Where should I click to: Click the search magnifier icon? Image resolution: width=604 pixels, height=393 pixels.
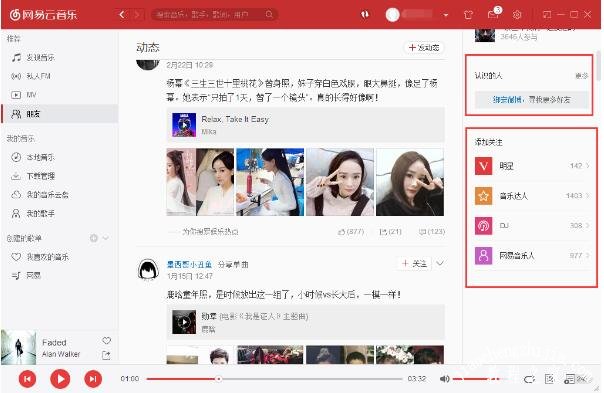tap(269, 15)
